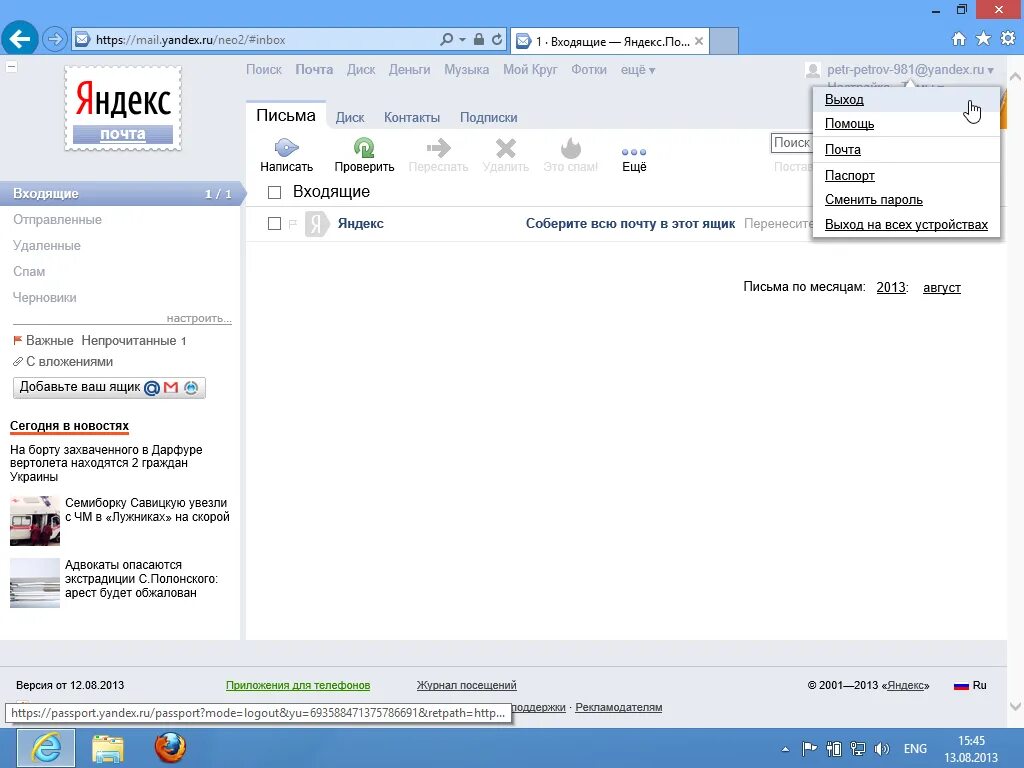Show hidden tray icons arrow

pos(785,749)
